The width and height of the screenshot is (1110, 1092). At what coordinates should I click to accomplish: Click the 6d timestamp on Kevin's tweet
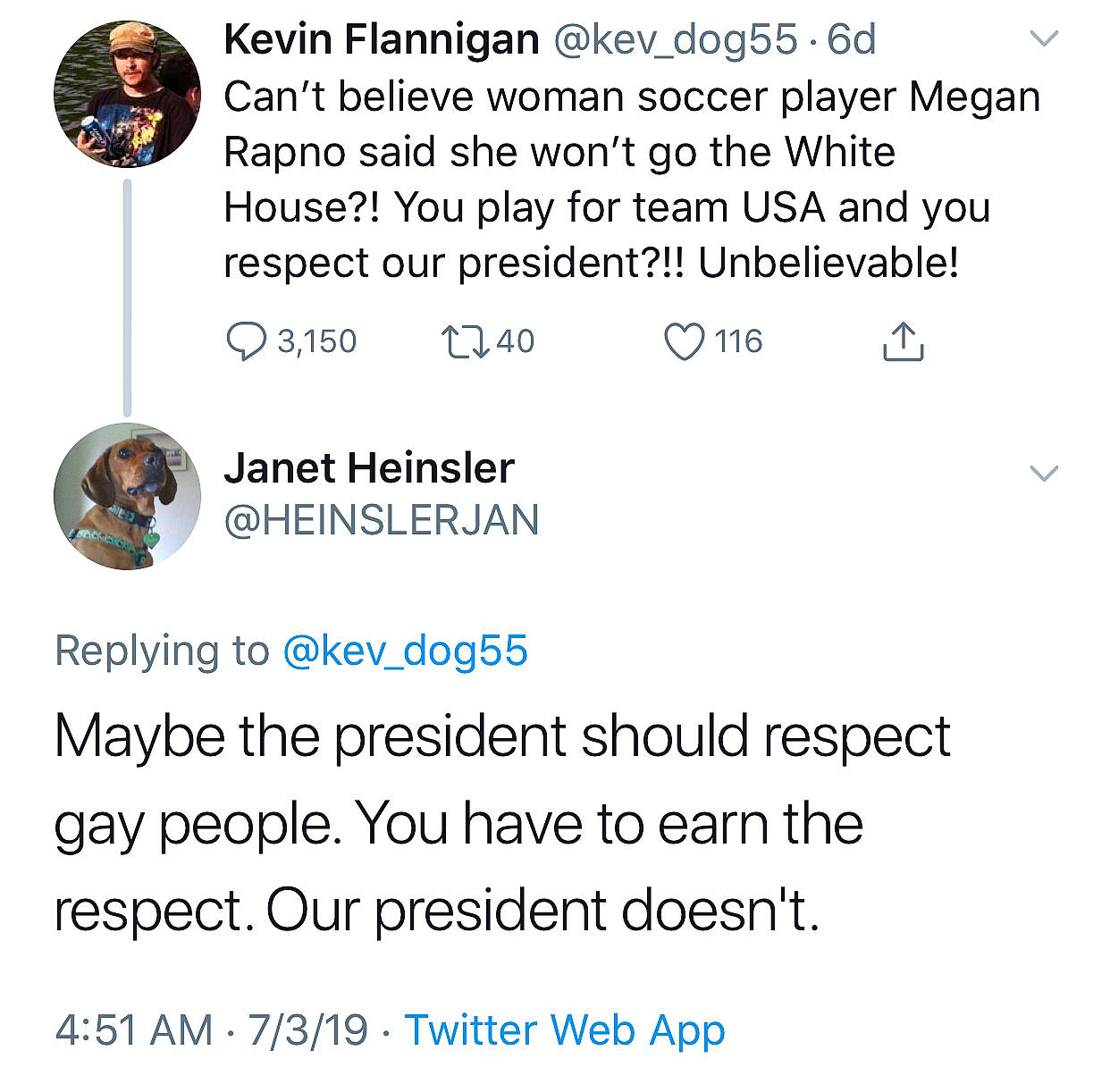coord(852,39)
